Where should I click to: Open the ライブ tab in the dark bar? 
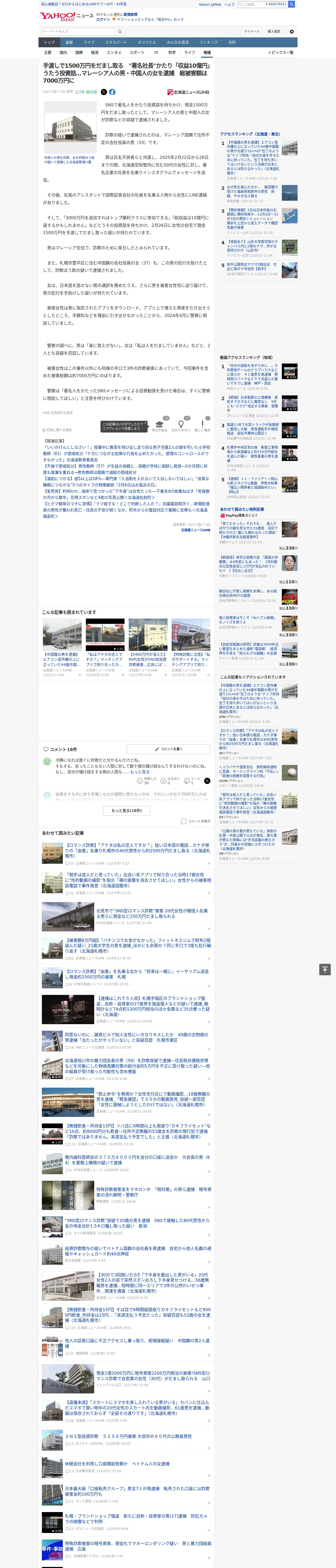point(89,43)
